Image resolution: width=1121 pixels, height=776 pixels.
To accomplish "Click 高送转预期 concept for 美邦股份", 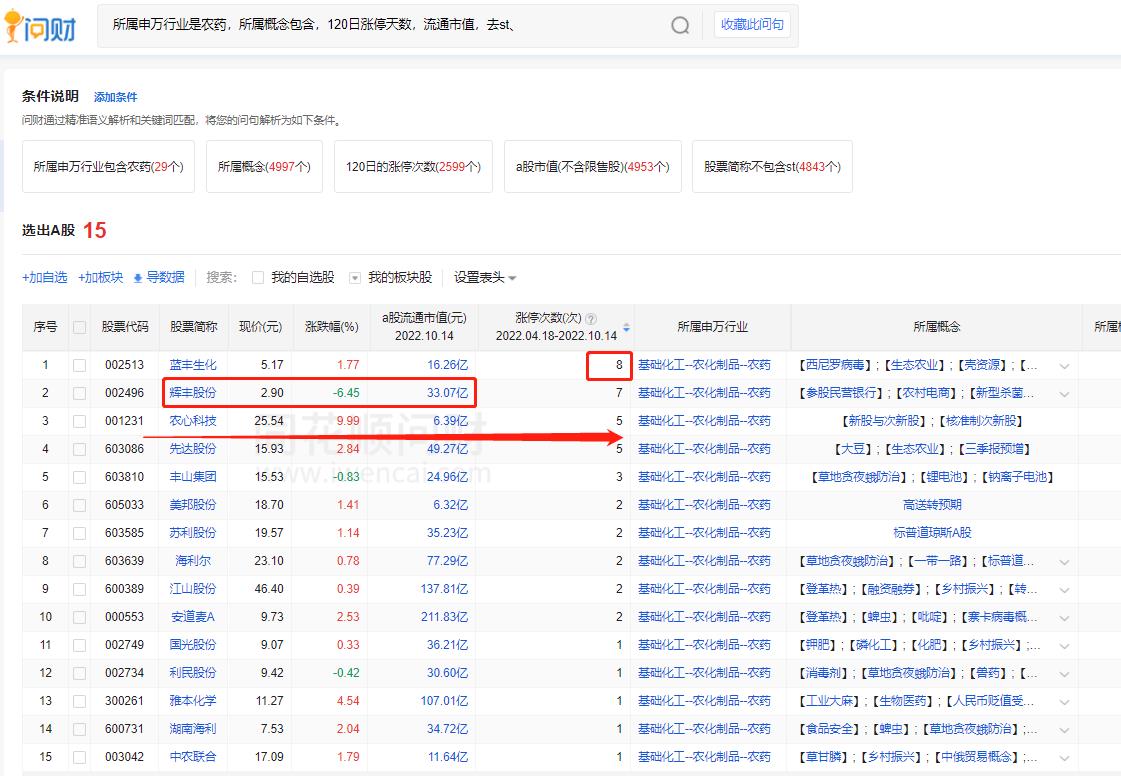I will point(932,505).
